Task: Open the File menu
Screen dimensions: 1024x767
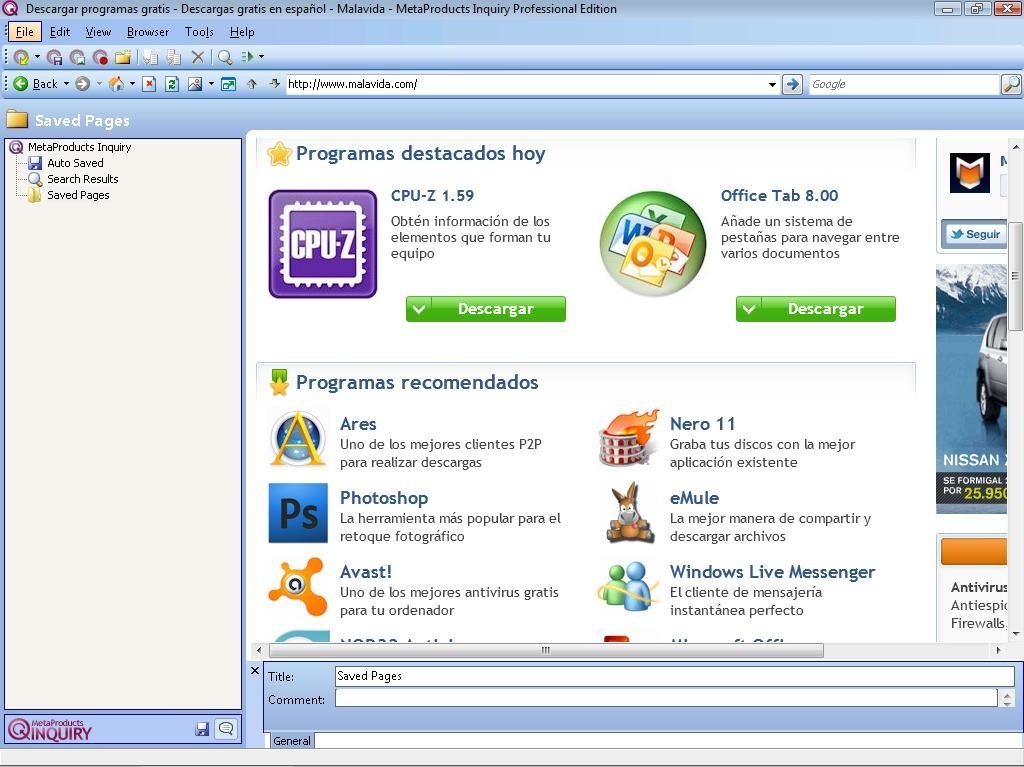Action: [25, 32]
